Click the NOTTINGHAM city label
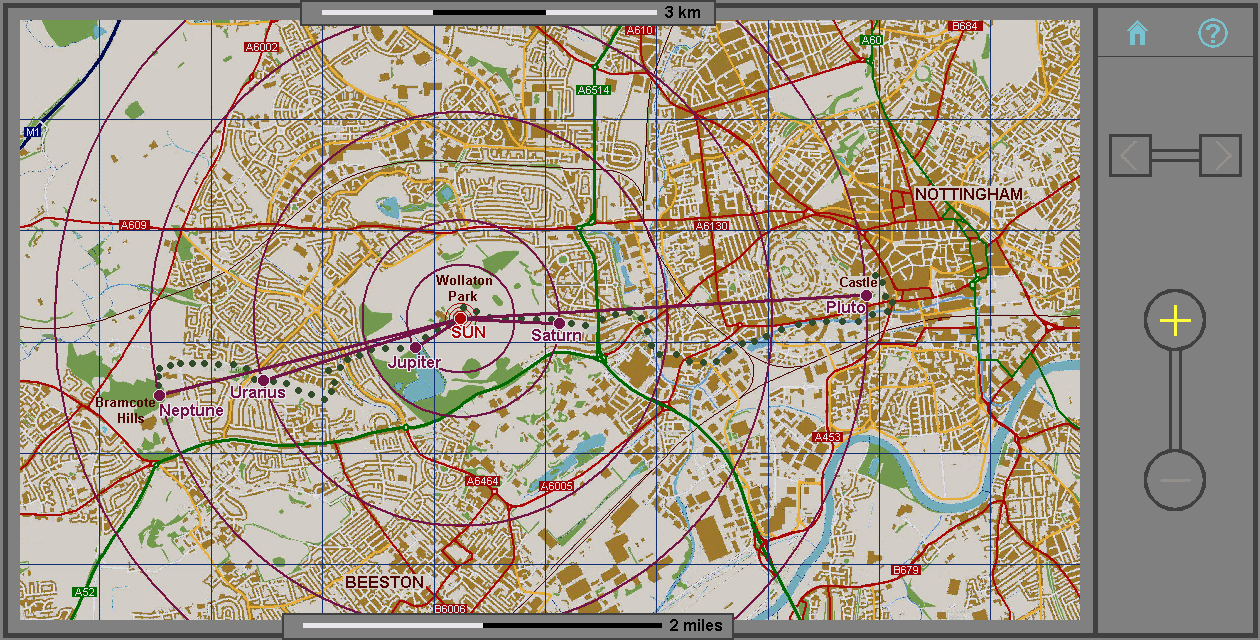 [x=968, y=194]
